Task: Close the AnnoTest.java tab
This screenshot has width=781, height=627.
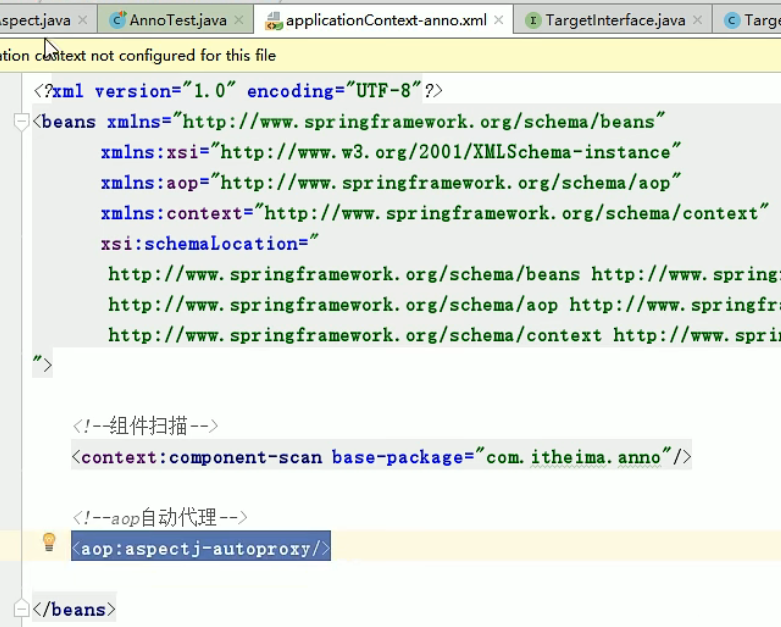Action: click(239, 20)
